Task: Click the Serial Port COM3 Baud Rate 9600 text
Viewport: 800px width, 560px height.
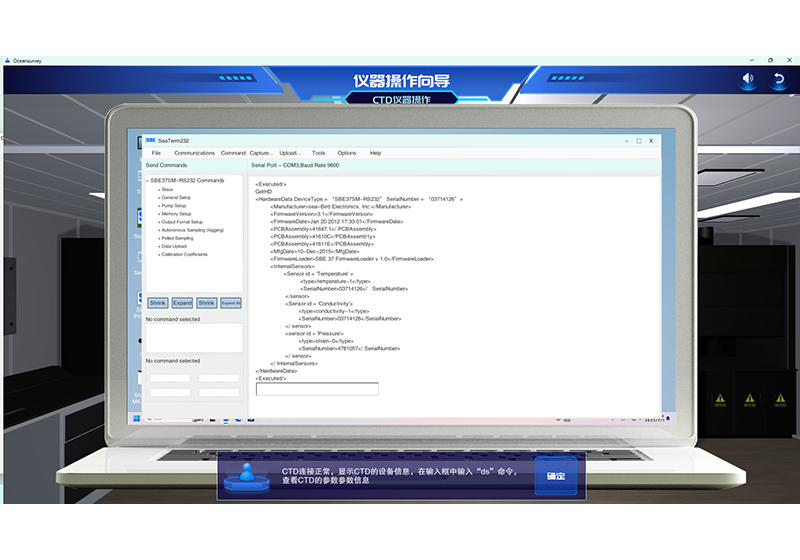Action: click(x=295, y=165)
